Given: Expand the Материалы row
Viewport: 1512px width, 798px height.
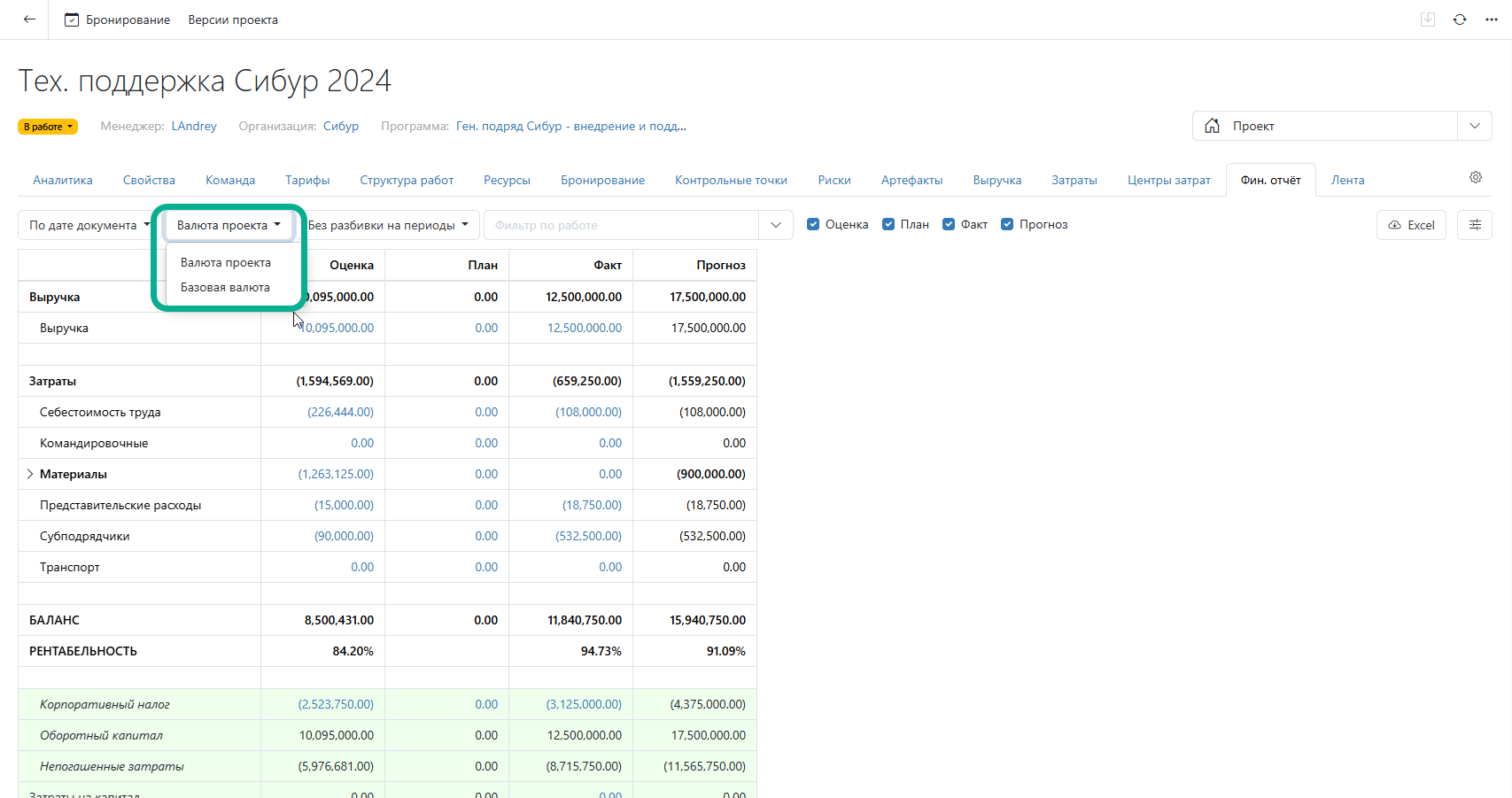Looking at the screenshot, I should [30, 474].
